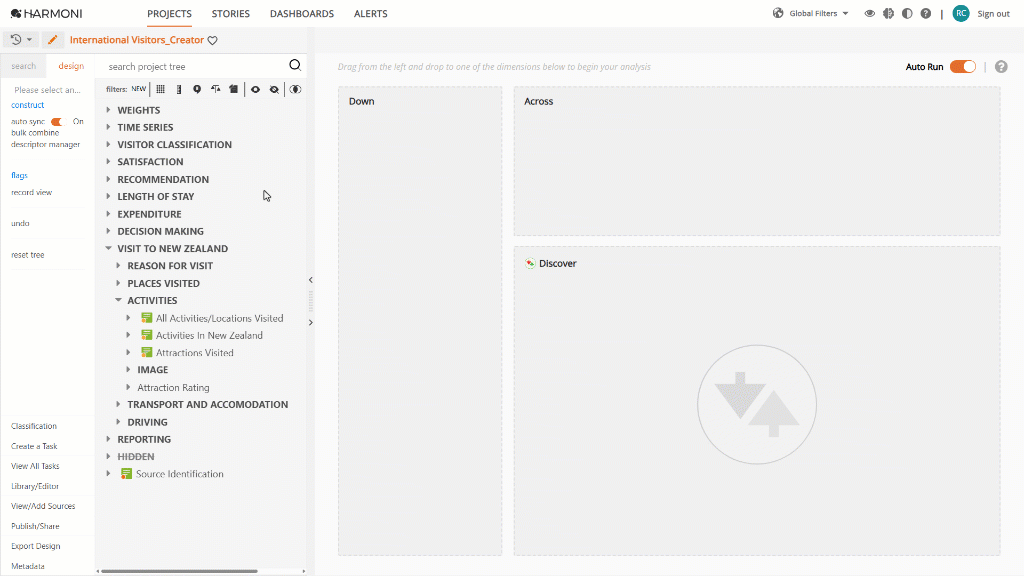The width and height of the screenshot is (1024, 576).
Task: Expand the WEIGHTS tree node
Action: (x=108, y=110)
